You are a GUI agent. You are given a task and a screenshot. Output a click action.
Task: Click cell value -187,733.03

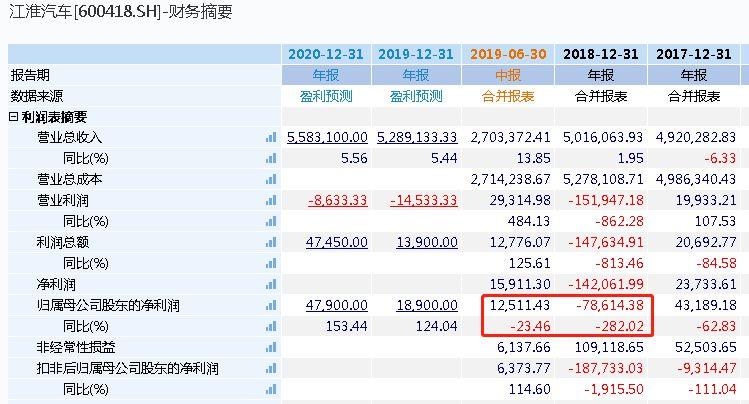coord(606,369)
